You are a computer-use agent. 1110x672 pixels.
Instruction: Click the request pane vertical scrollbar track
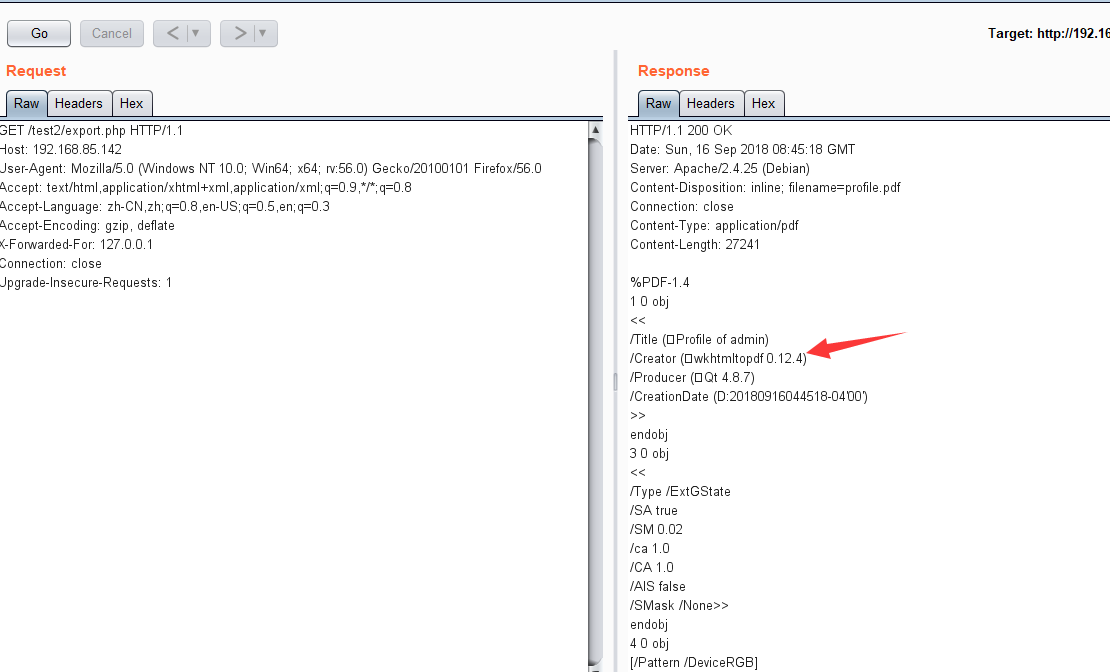(x=595, y=404)
